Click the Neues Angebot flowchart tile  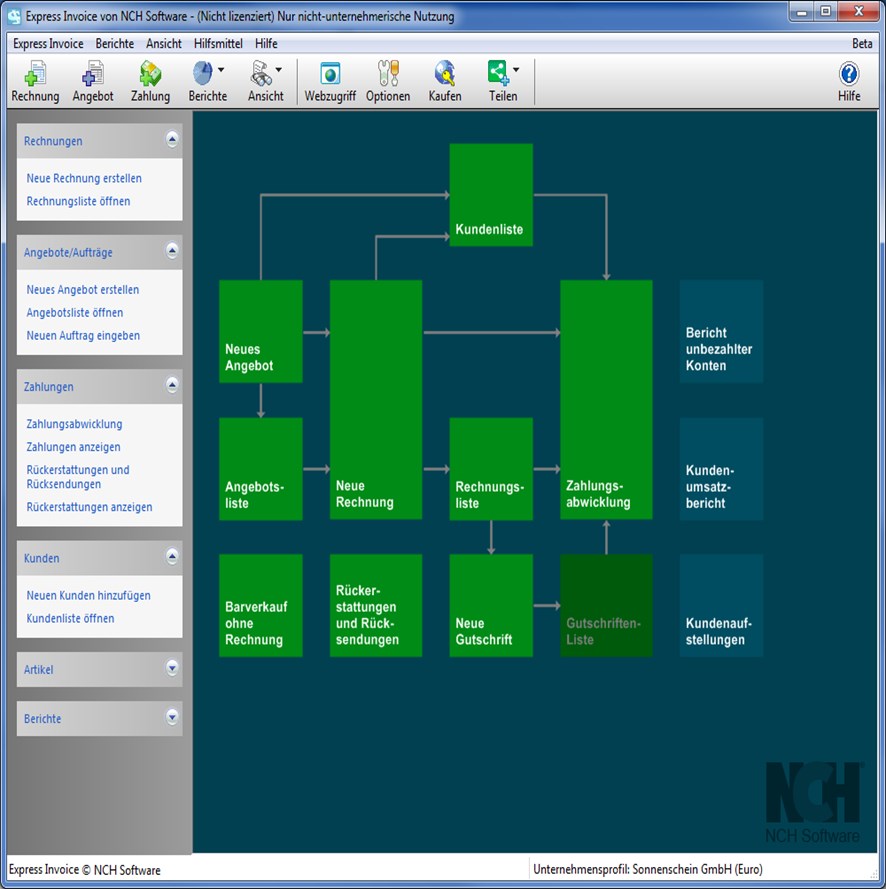(261, 331)
